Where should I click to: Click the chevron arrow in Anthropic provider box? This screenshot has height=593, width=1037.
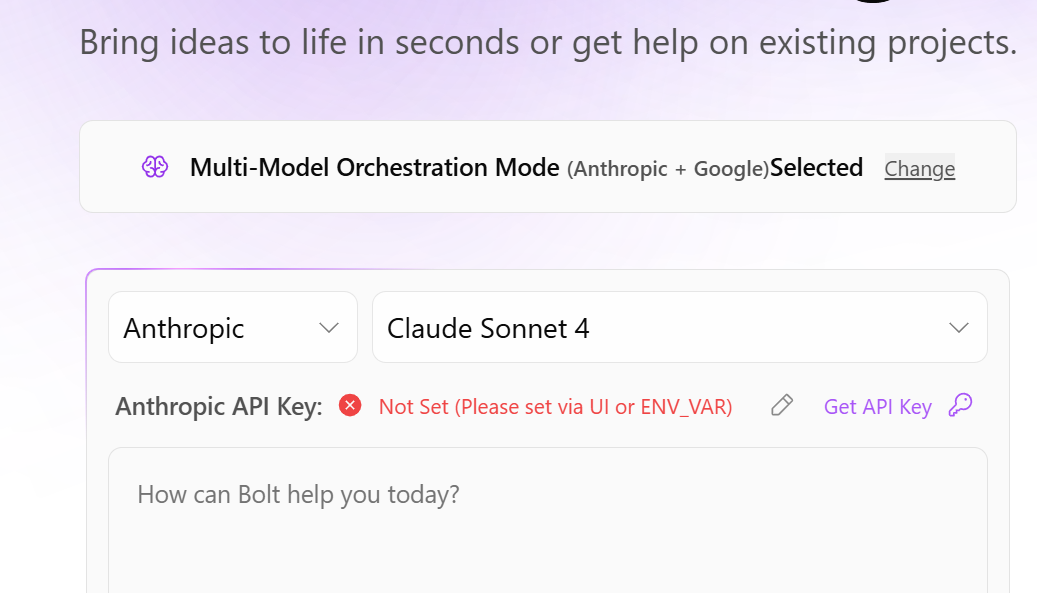pos(329,328)
